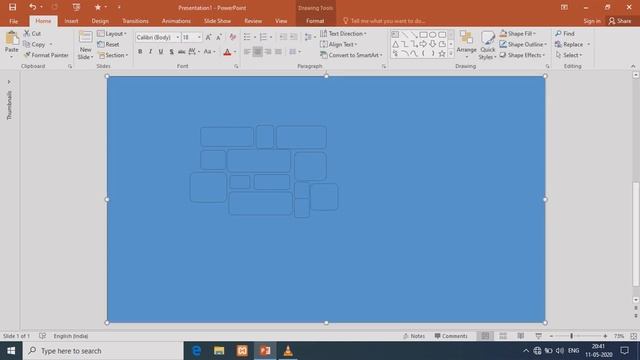
Task: Open Shape Outline options
Action: point(523,44)
